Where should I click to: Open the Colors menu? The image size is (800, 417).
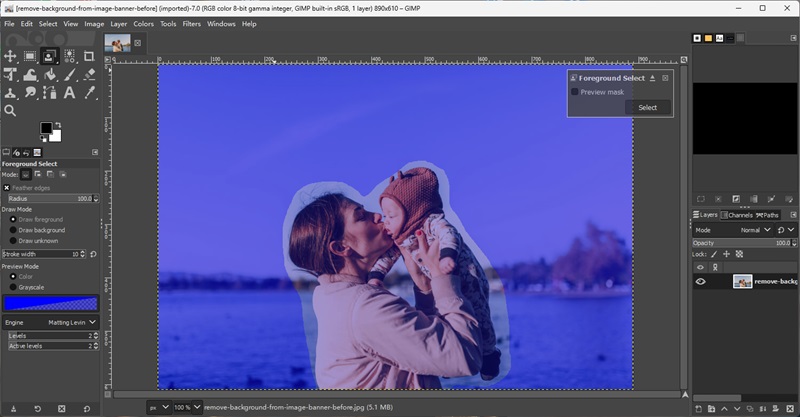(x=143, y=24)
